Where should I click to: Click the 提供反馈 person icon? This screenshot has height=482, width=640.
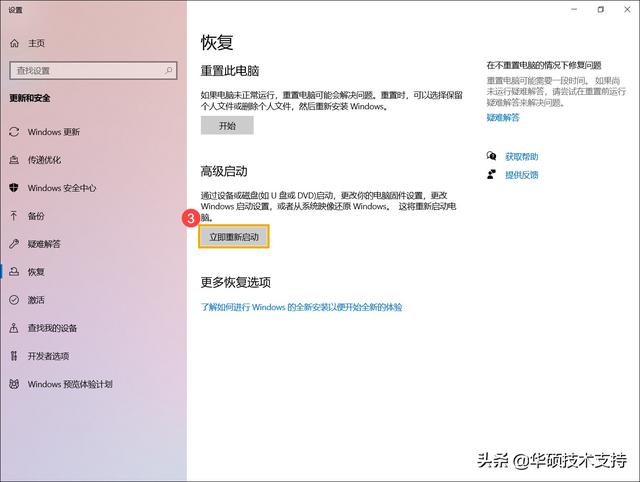pos(491,175)
